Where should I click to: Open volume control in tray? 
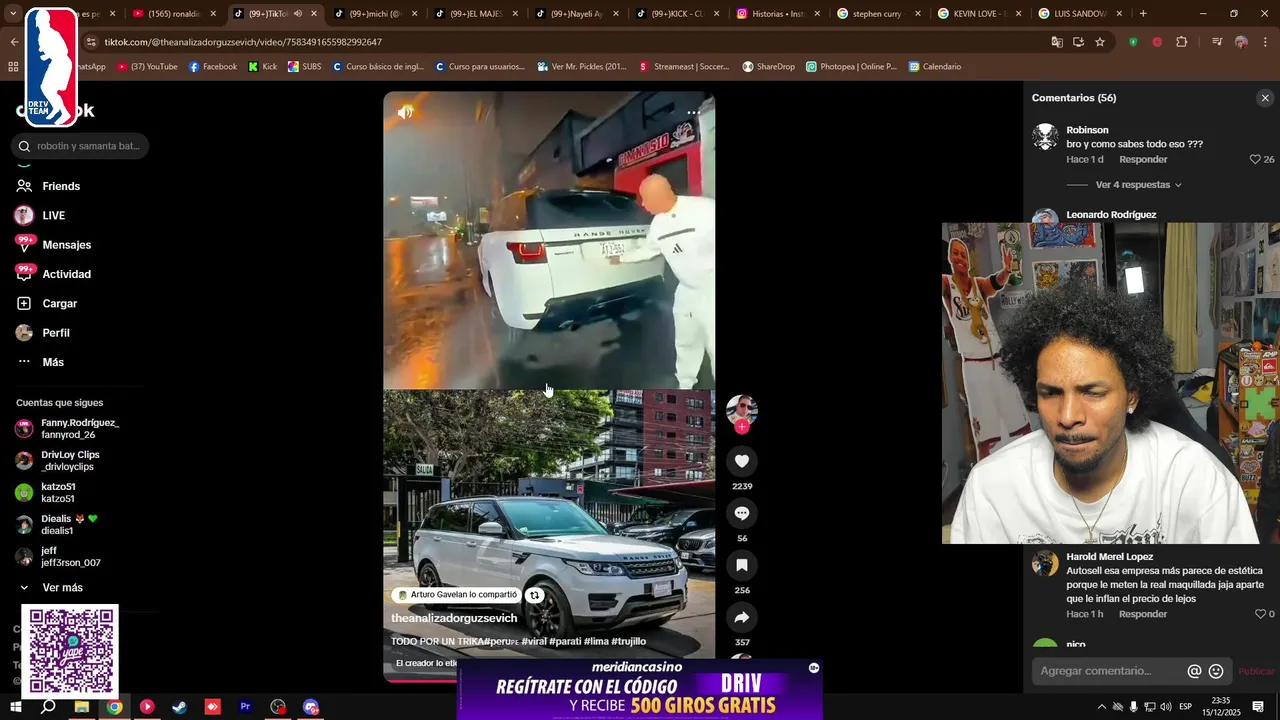1165,707
